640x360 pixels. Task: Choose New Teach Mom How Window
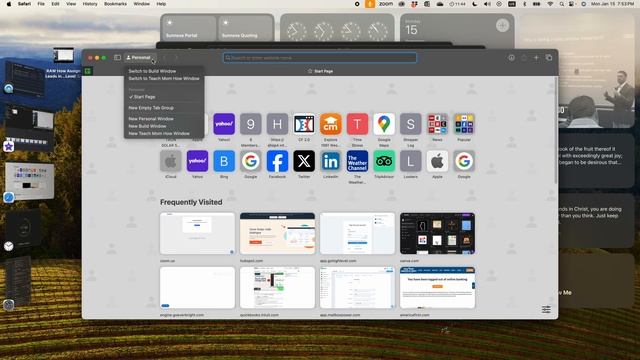159,133
